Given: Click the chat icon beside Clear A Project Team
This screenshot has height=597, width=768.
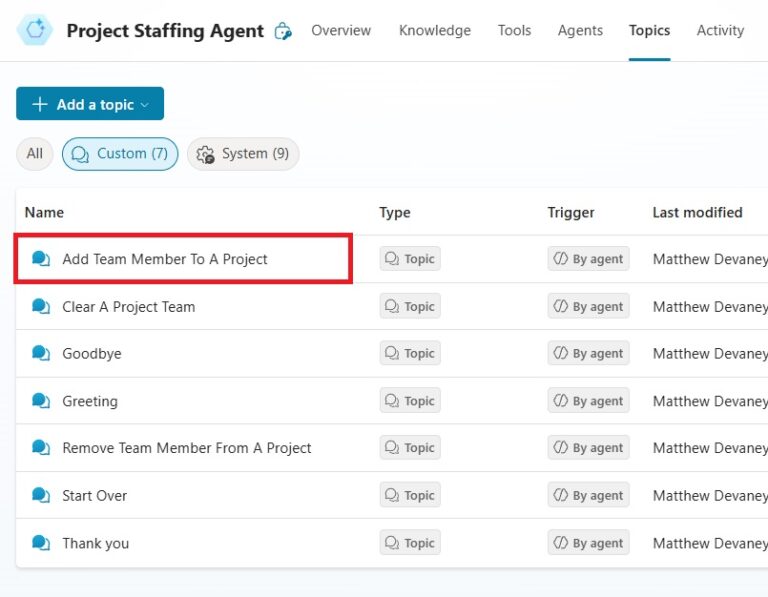Looking at the screenshot, I should coord(41,307).
